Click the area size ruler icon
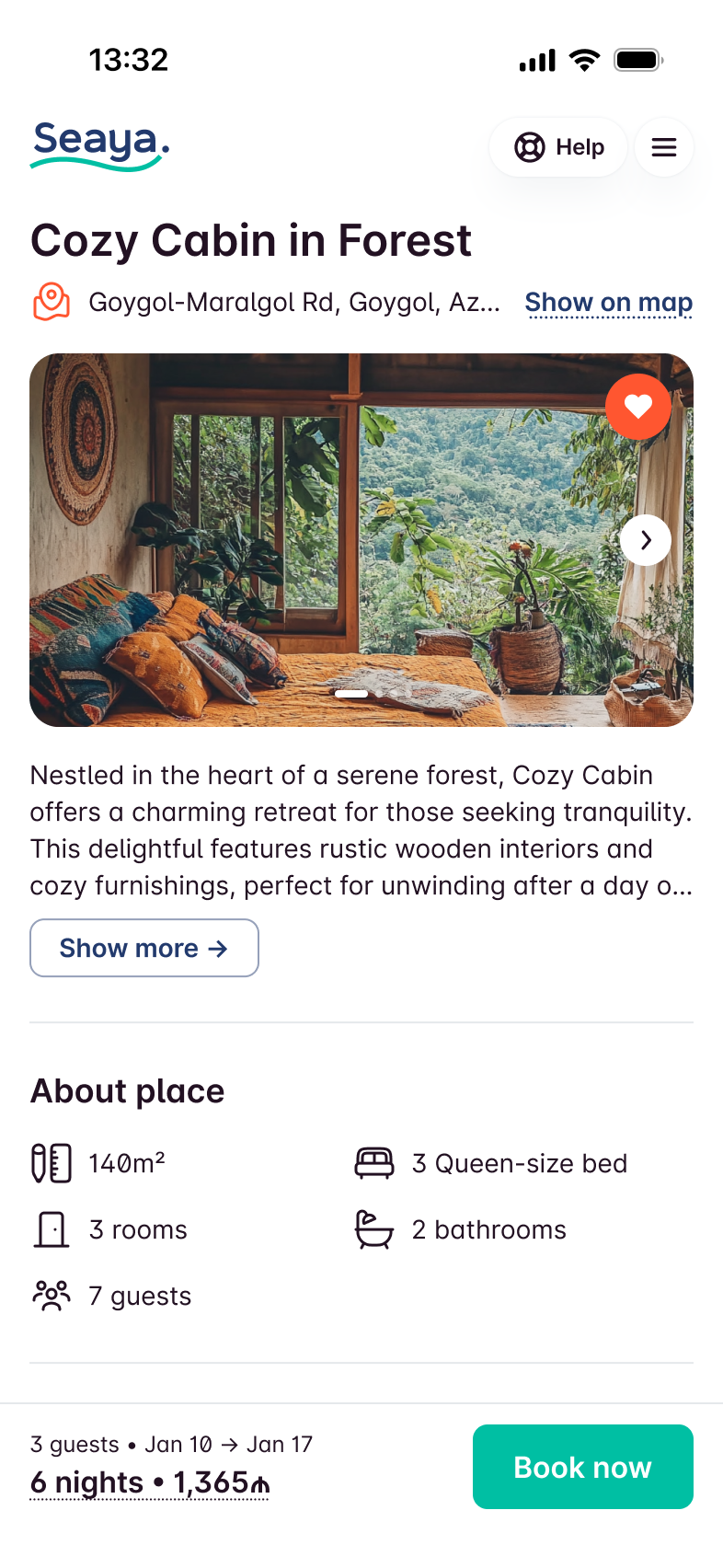 coord(52,1163)
